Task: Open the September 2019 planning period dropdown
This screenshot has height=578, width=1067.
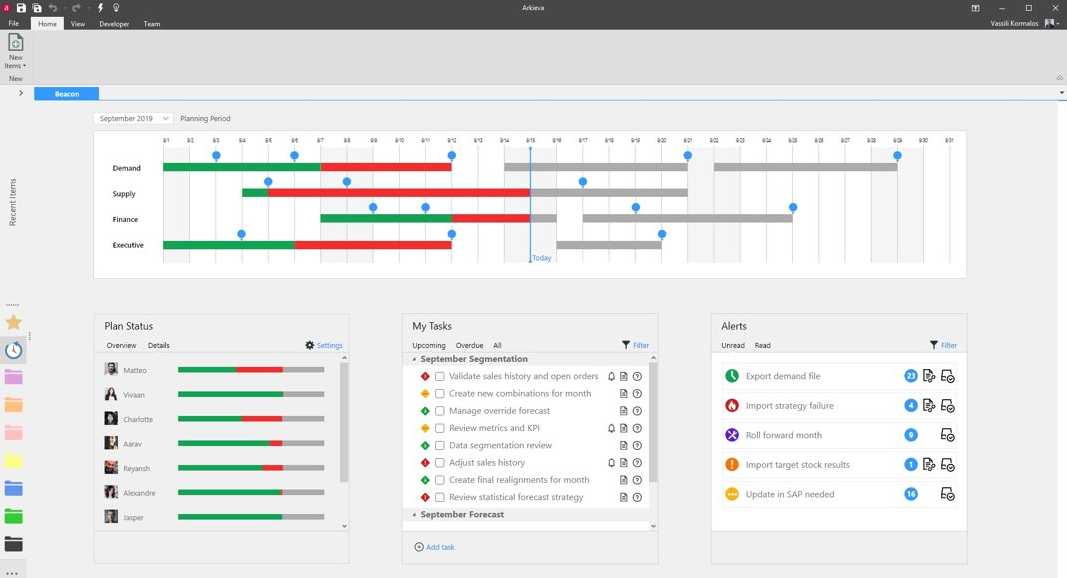Action: (133, 118)
